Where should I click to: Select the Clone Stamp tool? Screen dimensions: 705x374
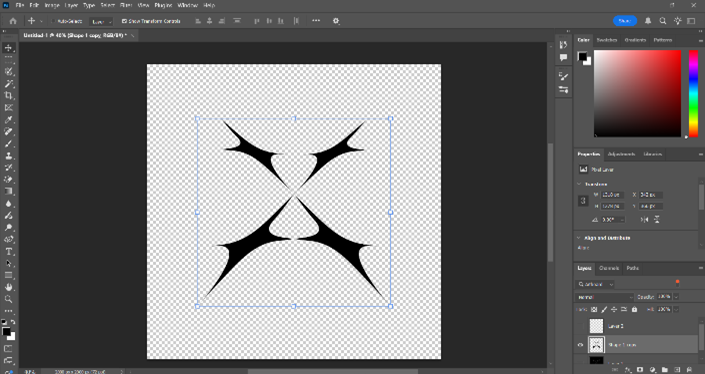pyautogui.click(x=9, y=156)
